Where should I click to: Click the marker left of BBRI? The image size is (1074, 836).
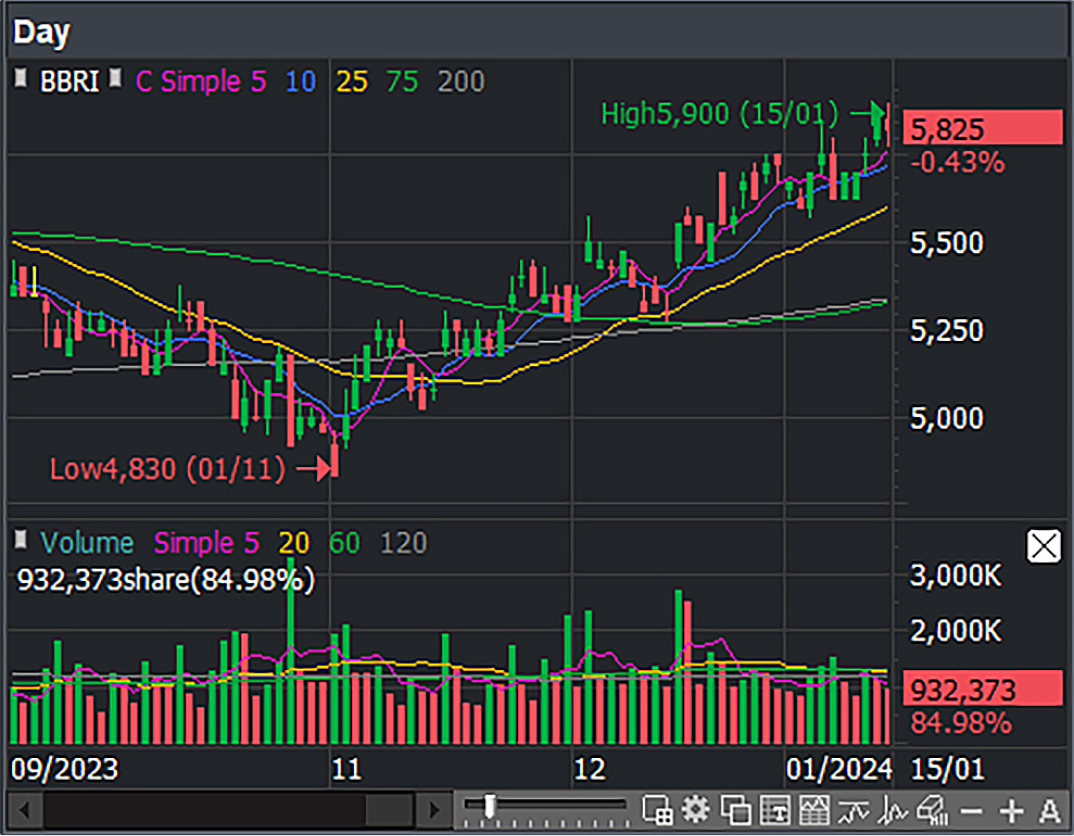[x=21, y=77]
